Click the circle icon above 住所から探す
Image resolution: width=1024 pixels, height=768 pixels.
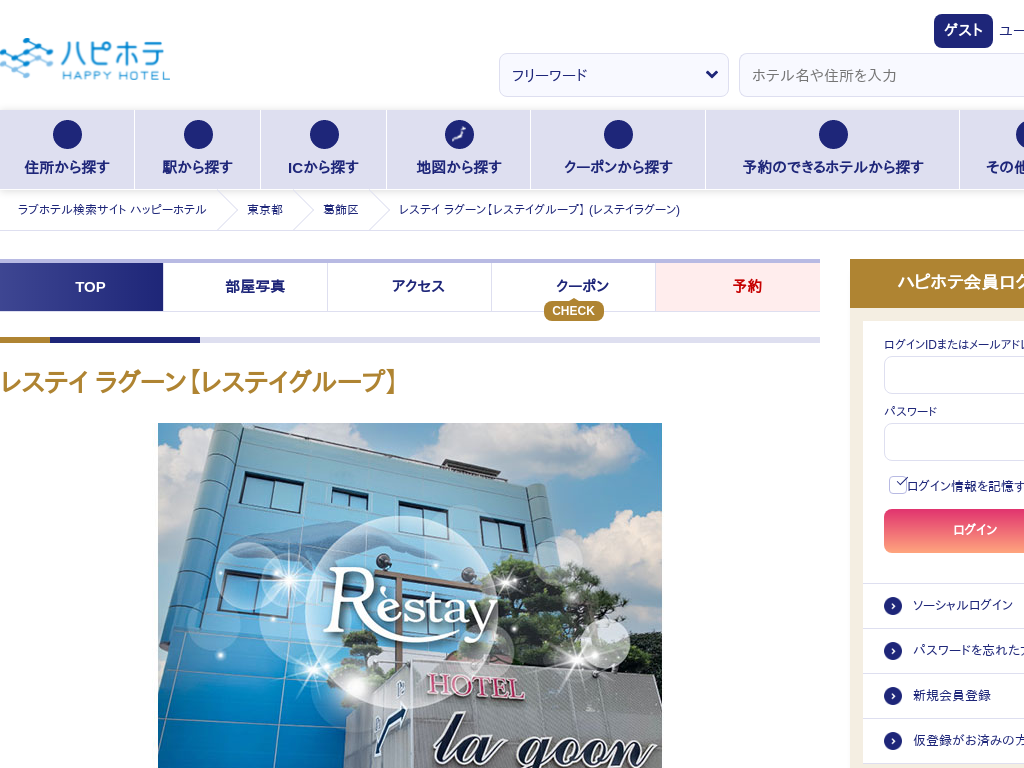point(67,135)
